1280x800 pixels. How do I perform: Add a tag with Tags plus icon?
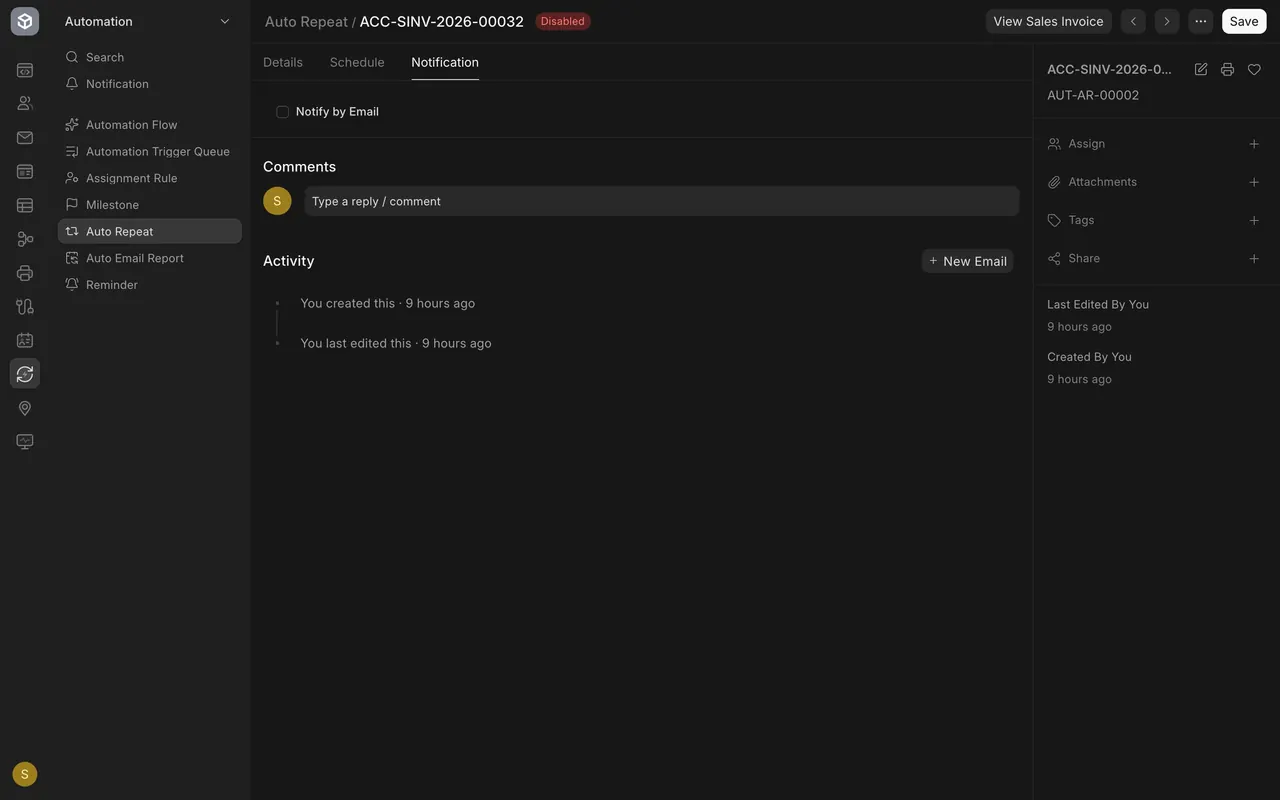[1254, 220]
